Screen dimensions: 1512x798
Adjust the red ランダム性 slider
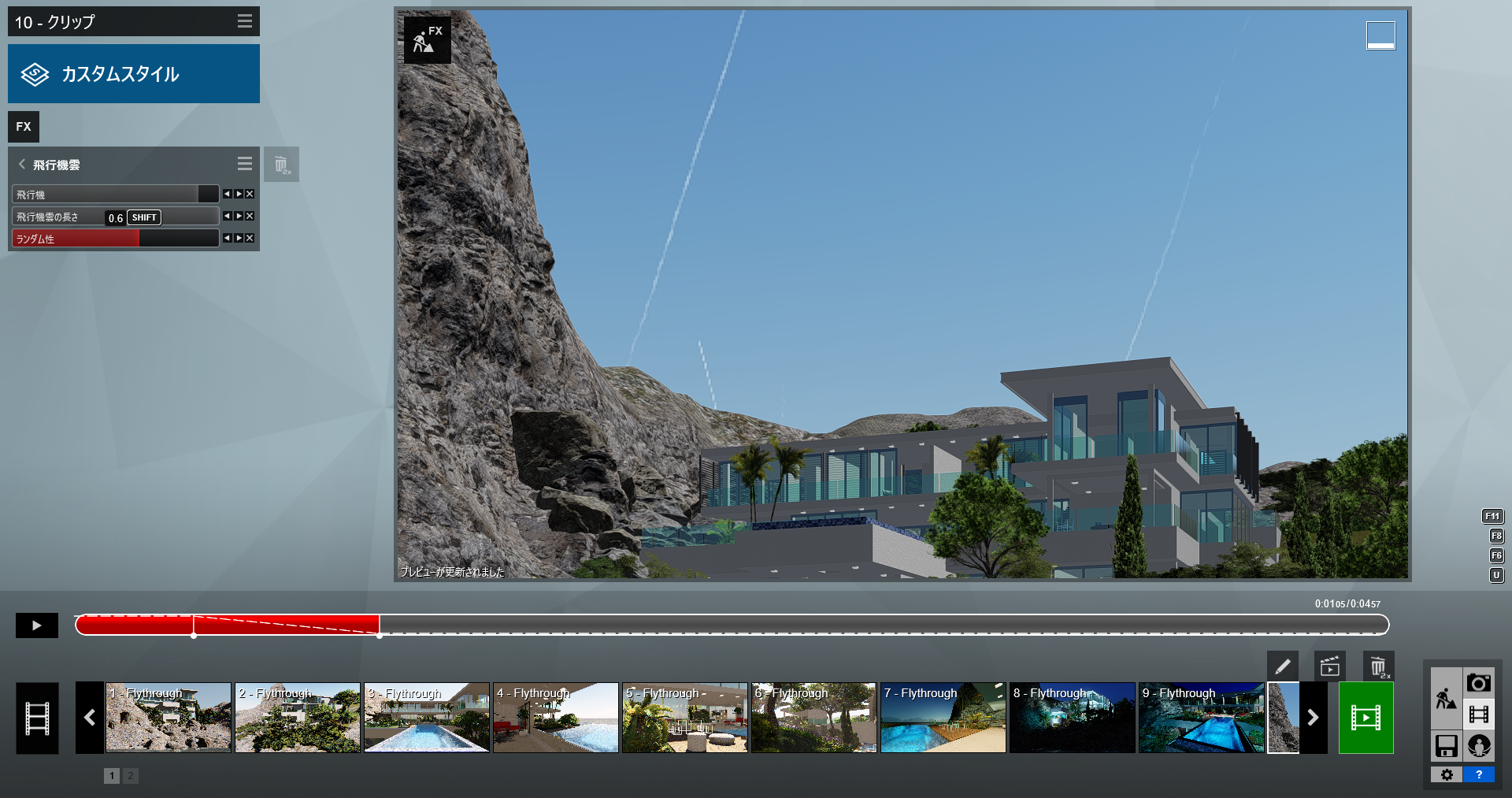(115, 238)
